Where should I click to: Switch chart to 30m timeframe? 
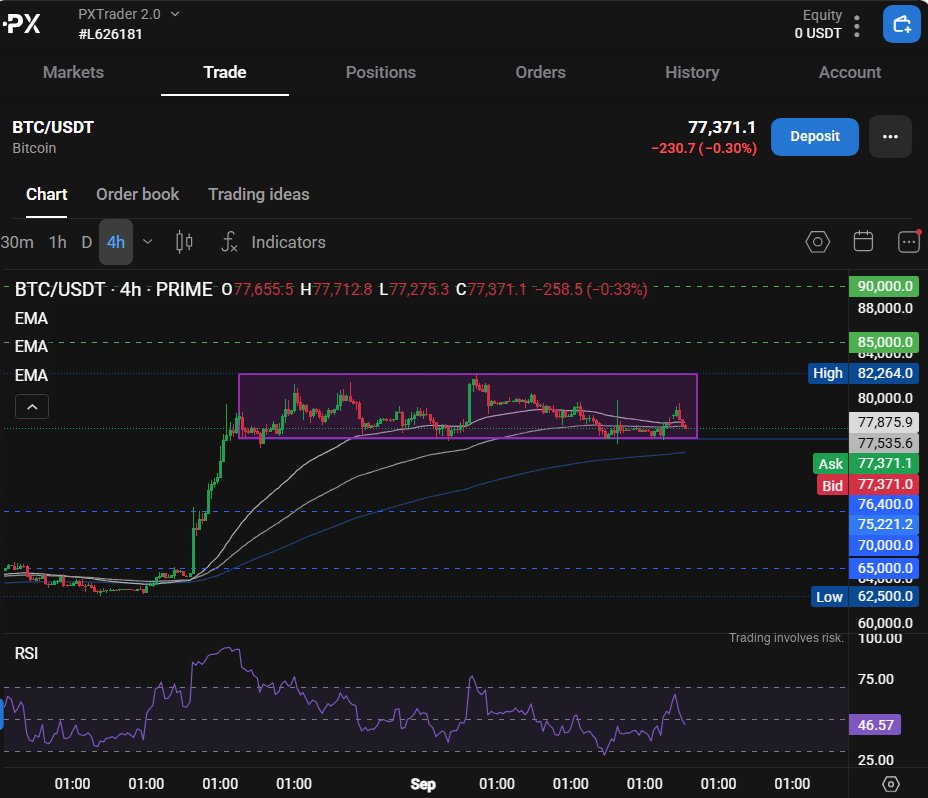[17, 242]
